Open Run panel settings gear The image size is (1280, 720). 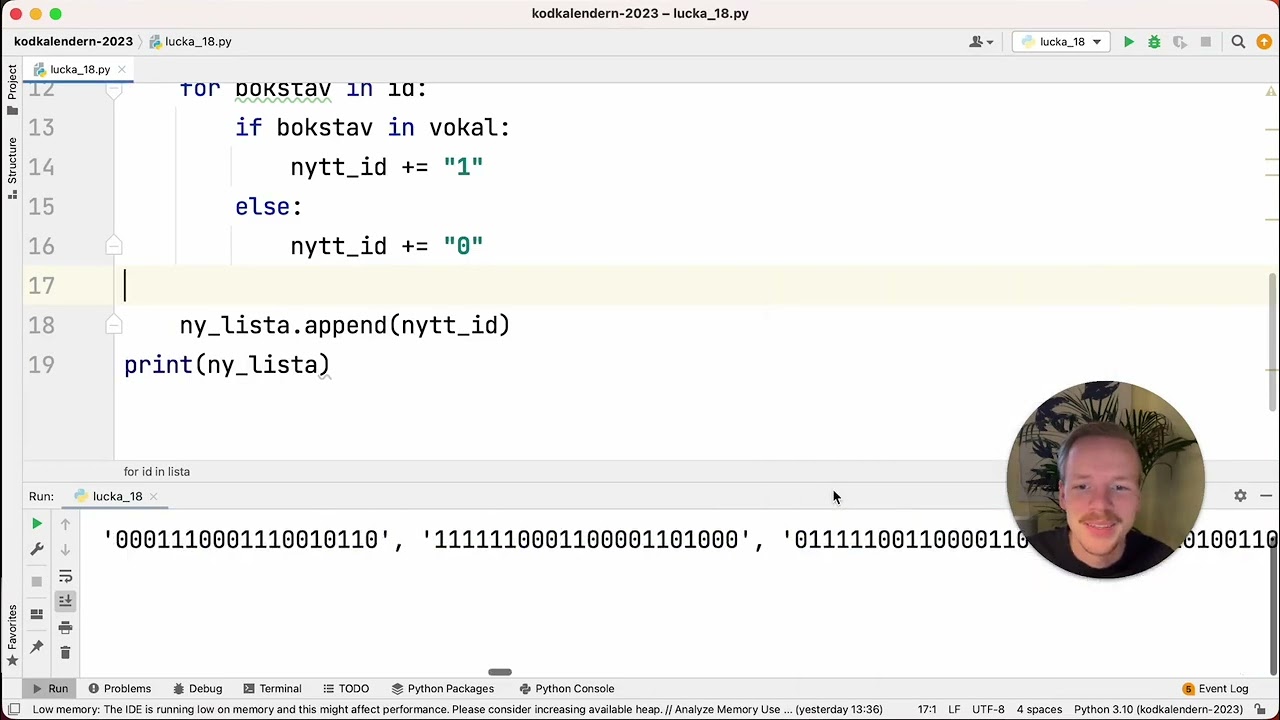pyautogui.click(x=1240, y=496)
